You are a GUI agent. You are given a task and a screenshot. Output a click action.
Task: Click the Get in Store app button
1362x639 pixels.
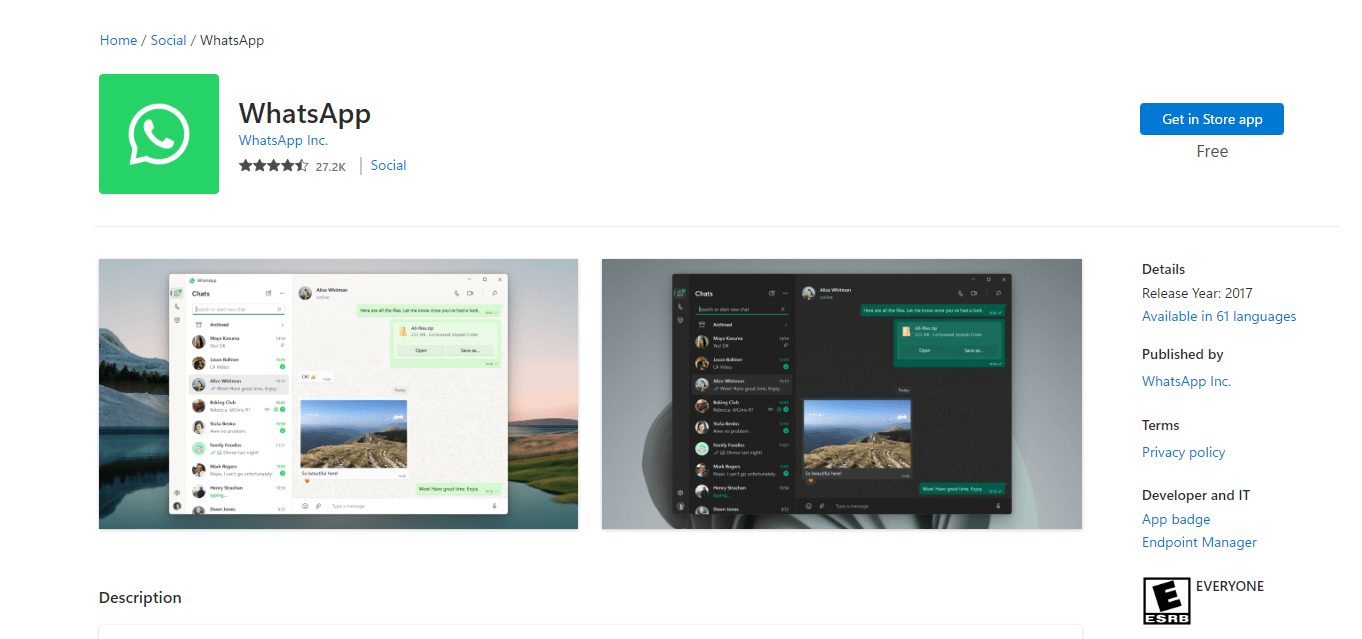[x=1211, y=119]
